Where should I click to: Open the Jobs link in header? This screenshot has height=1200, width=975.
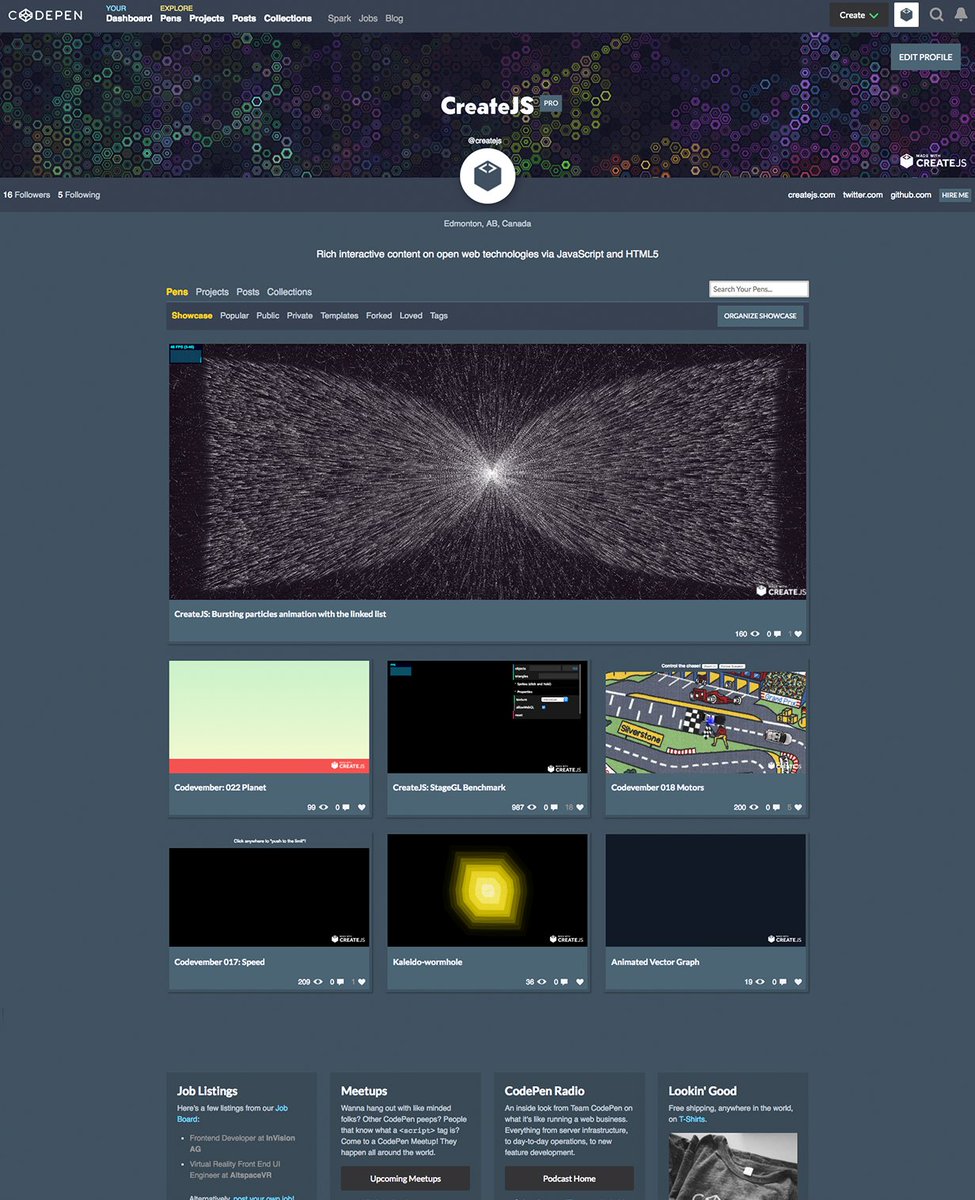[x=368, y=18]
